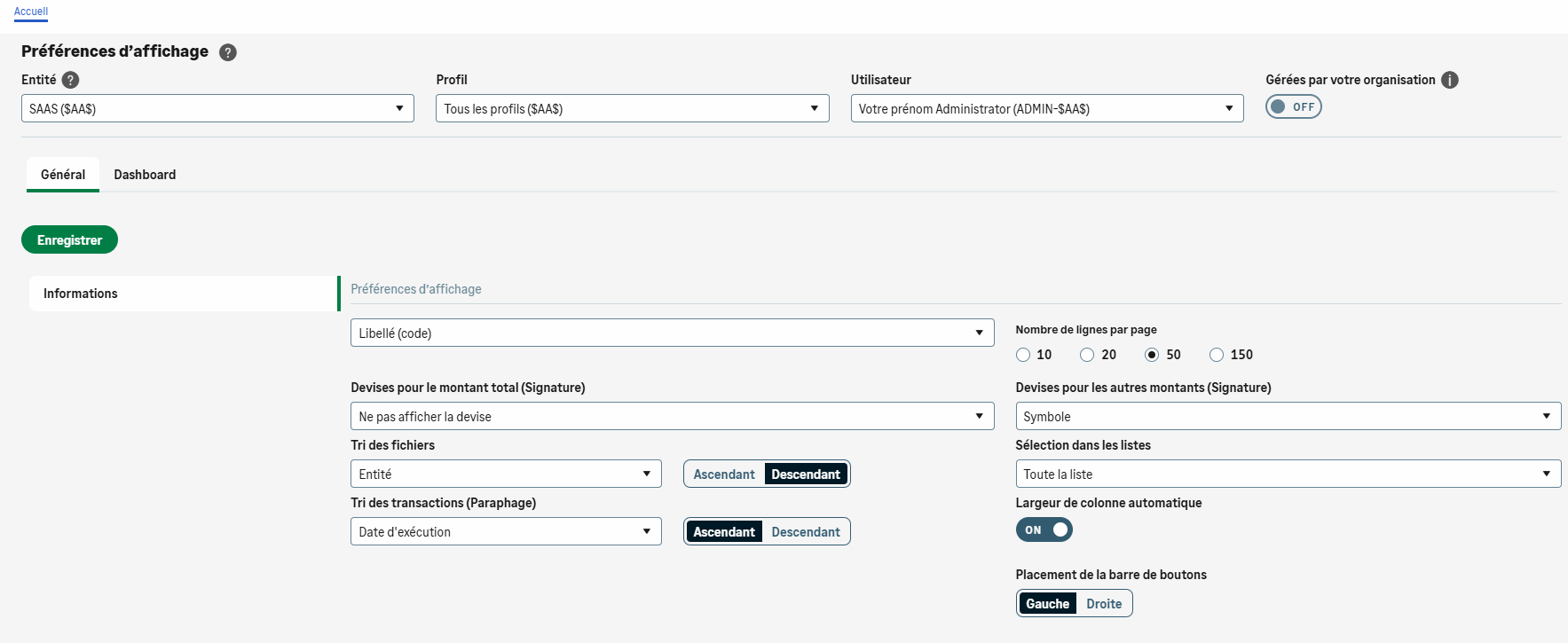Click info icon beside Gérées par votre organisation

[x=1450, y=80]
